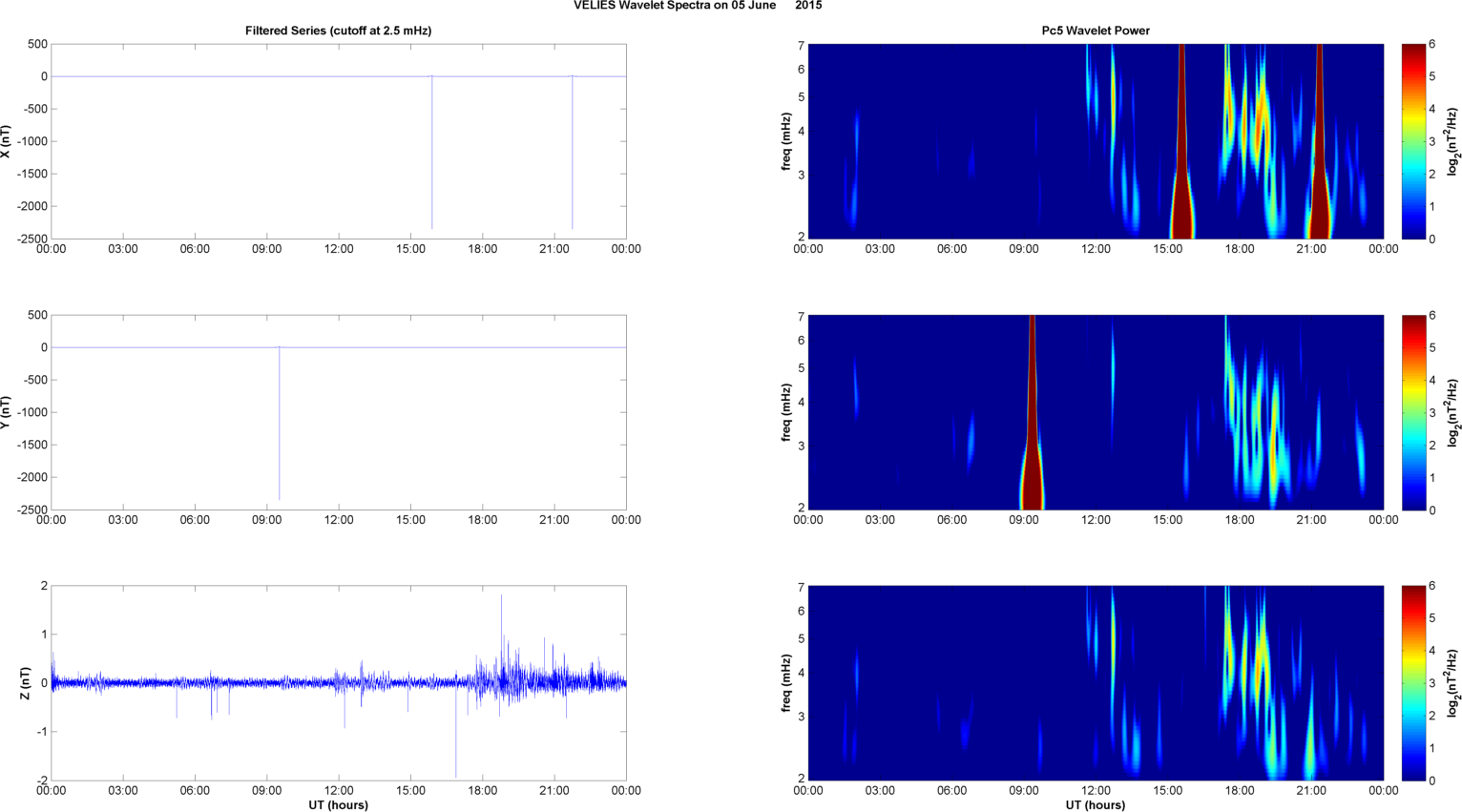
Task: Click UT (hours) label under bottom wavelet plot
Action: coord(1096,804)
